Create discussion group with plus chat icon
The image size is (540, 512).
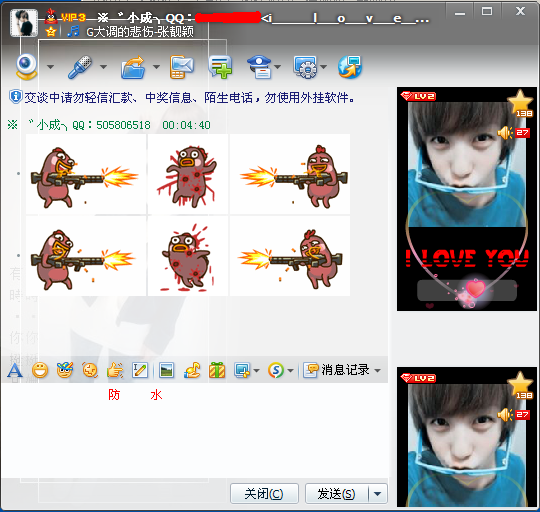click(220, 67)
